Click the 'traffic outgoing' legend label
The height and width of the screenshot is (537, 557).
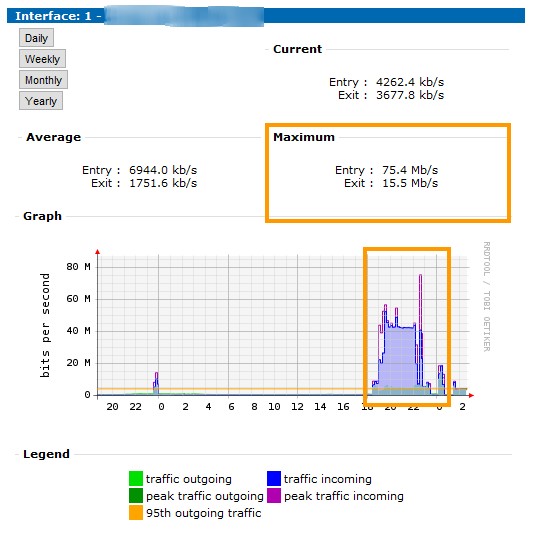pos(189,479)
